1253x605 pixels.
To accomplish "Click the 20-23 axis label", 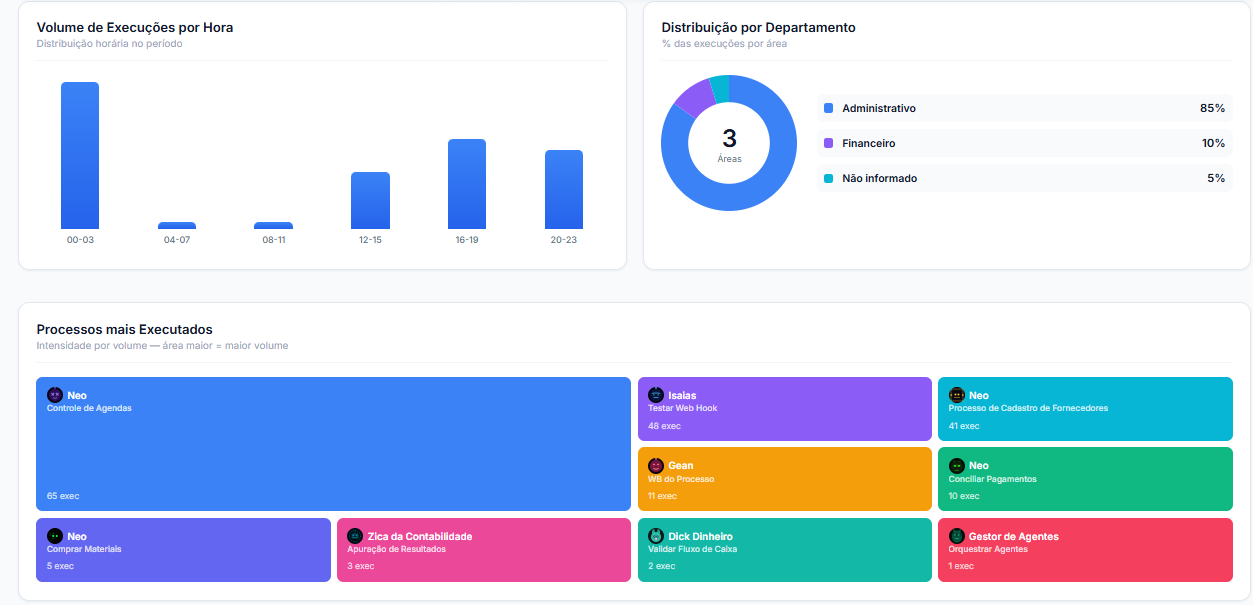I will (564, 240).
